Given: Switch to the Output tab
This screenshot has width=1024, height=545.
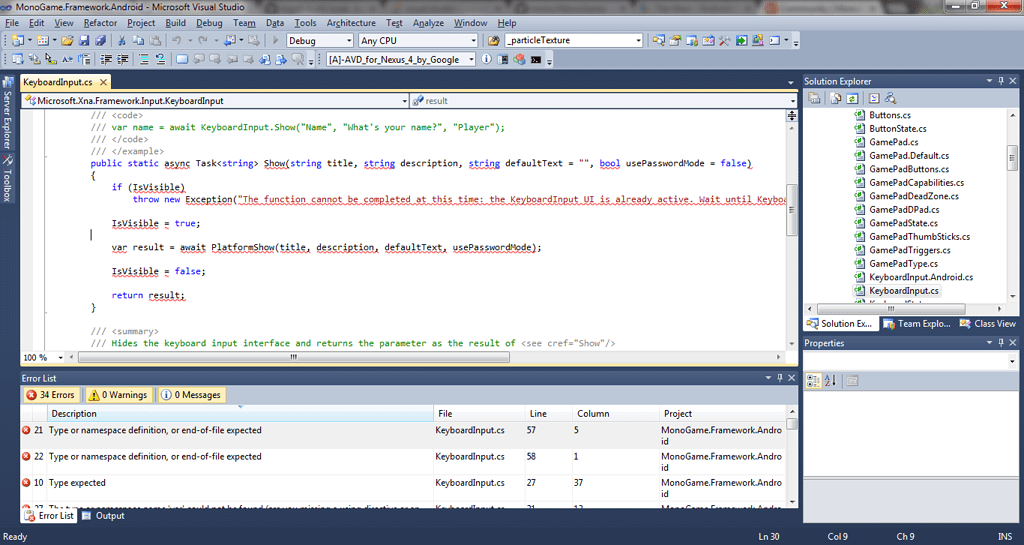Looking at the screenshot, I should [x=103, y=516].
